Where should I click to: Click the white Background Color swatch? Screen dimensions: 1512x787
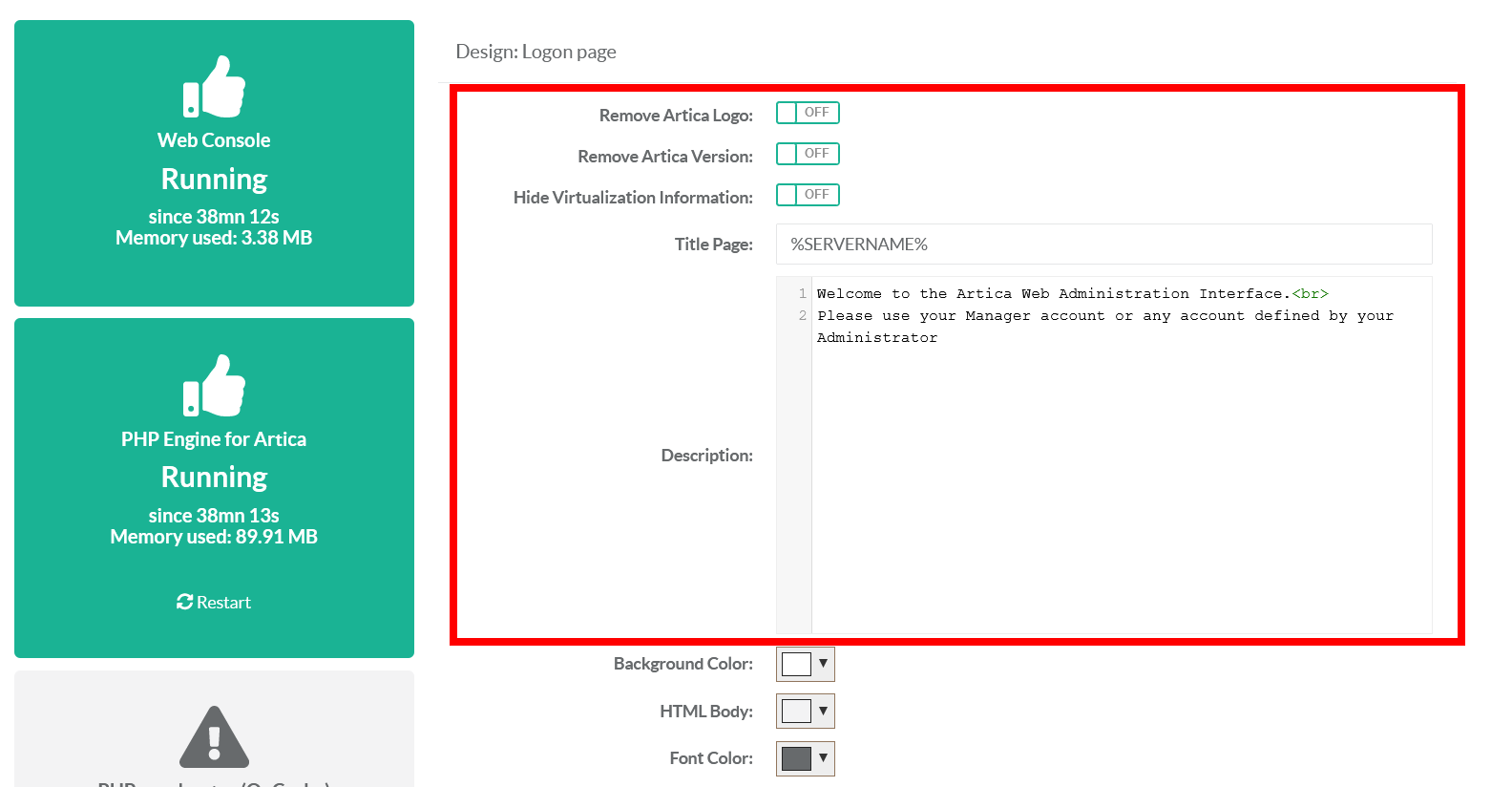[796, 664]
